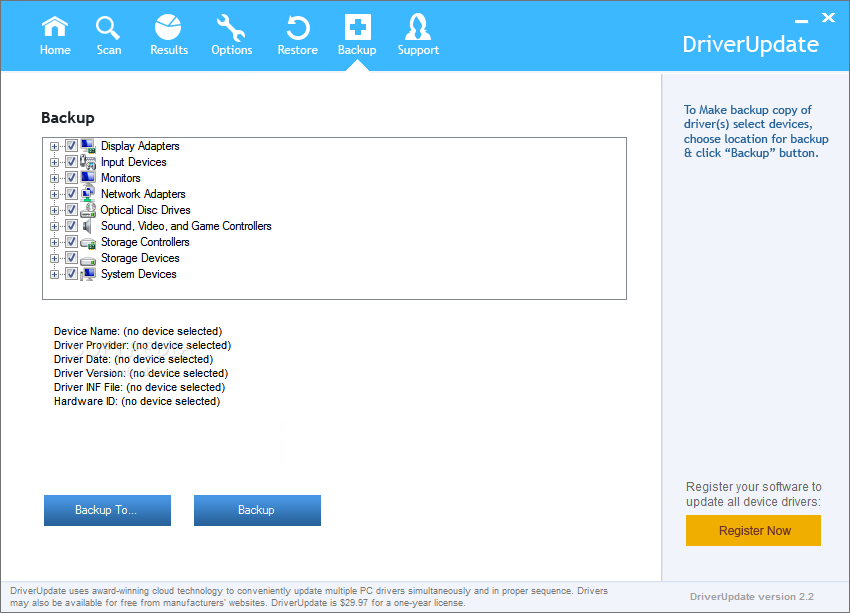
Task: Expand the System Devices tree node
Action: point(54,274)
